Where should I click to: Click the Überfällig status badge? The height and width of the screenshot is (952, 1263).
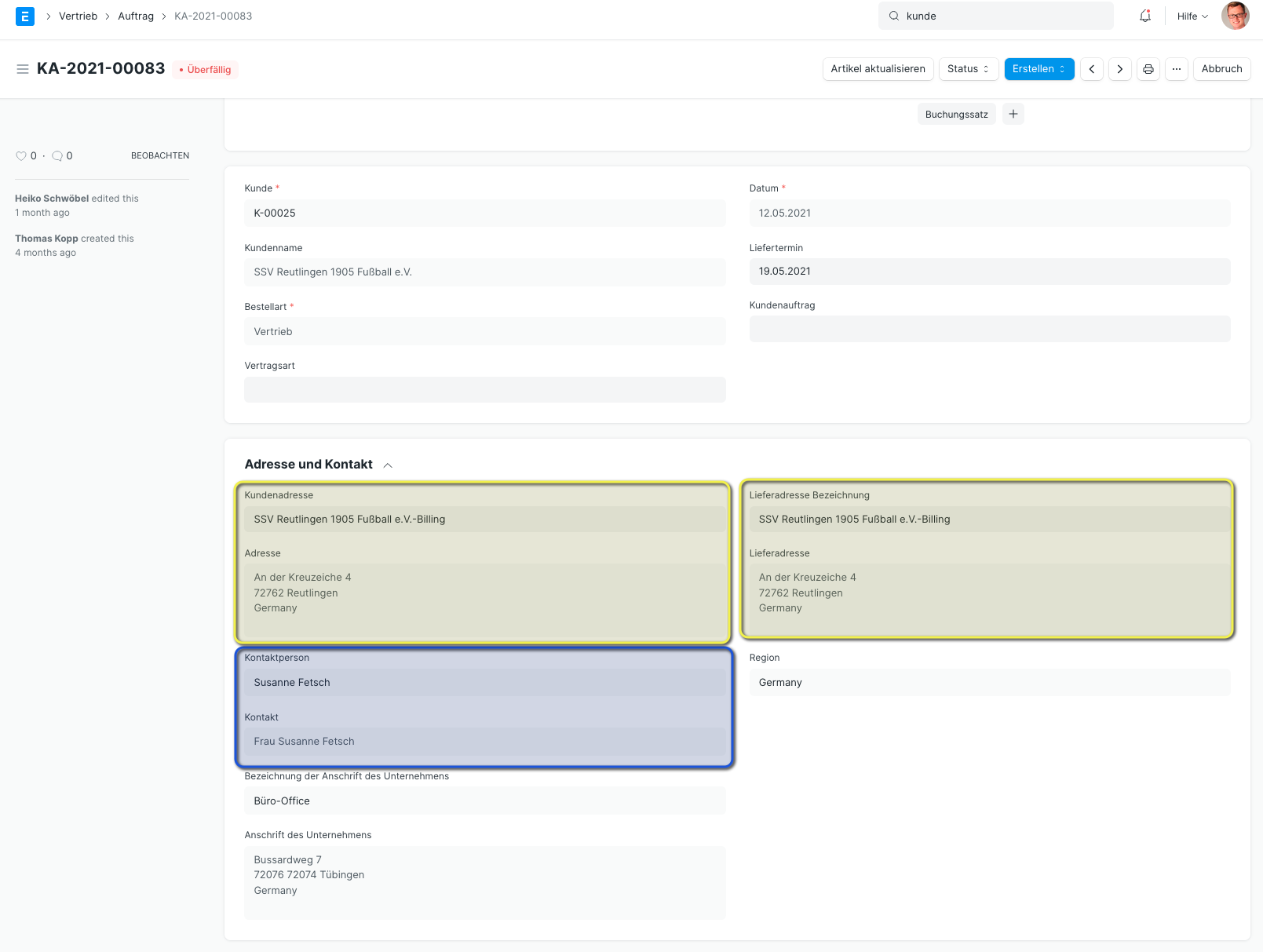206,70
